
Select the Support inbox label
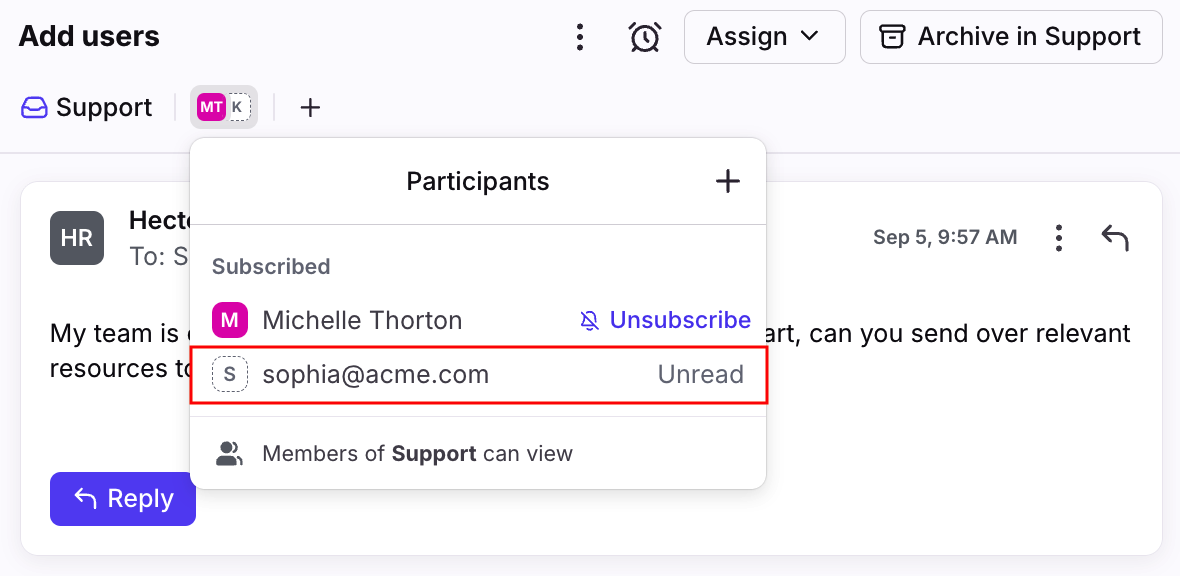click(86, 108)
